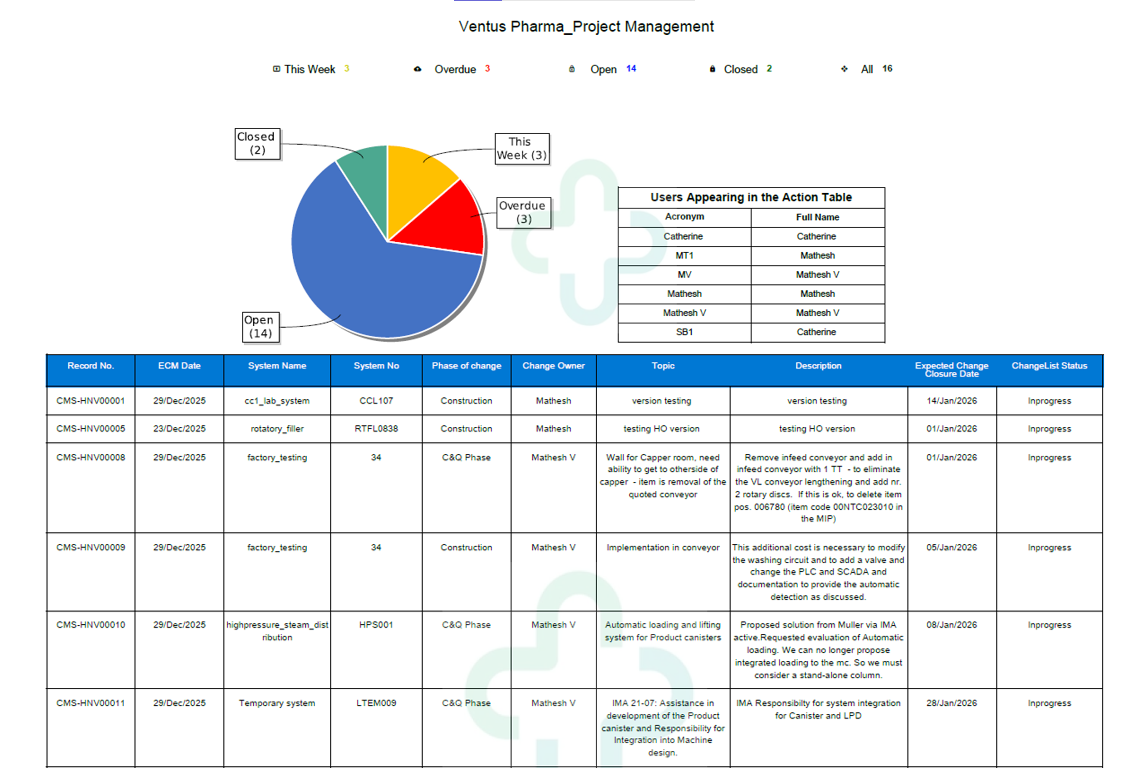The width and height of the screenshot is (1145, 768).
Task: Click the Change Owner column header
Action: pos(553,366)
